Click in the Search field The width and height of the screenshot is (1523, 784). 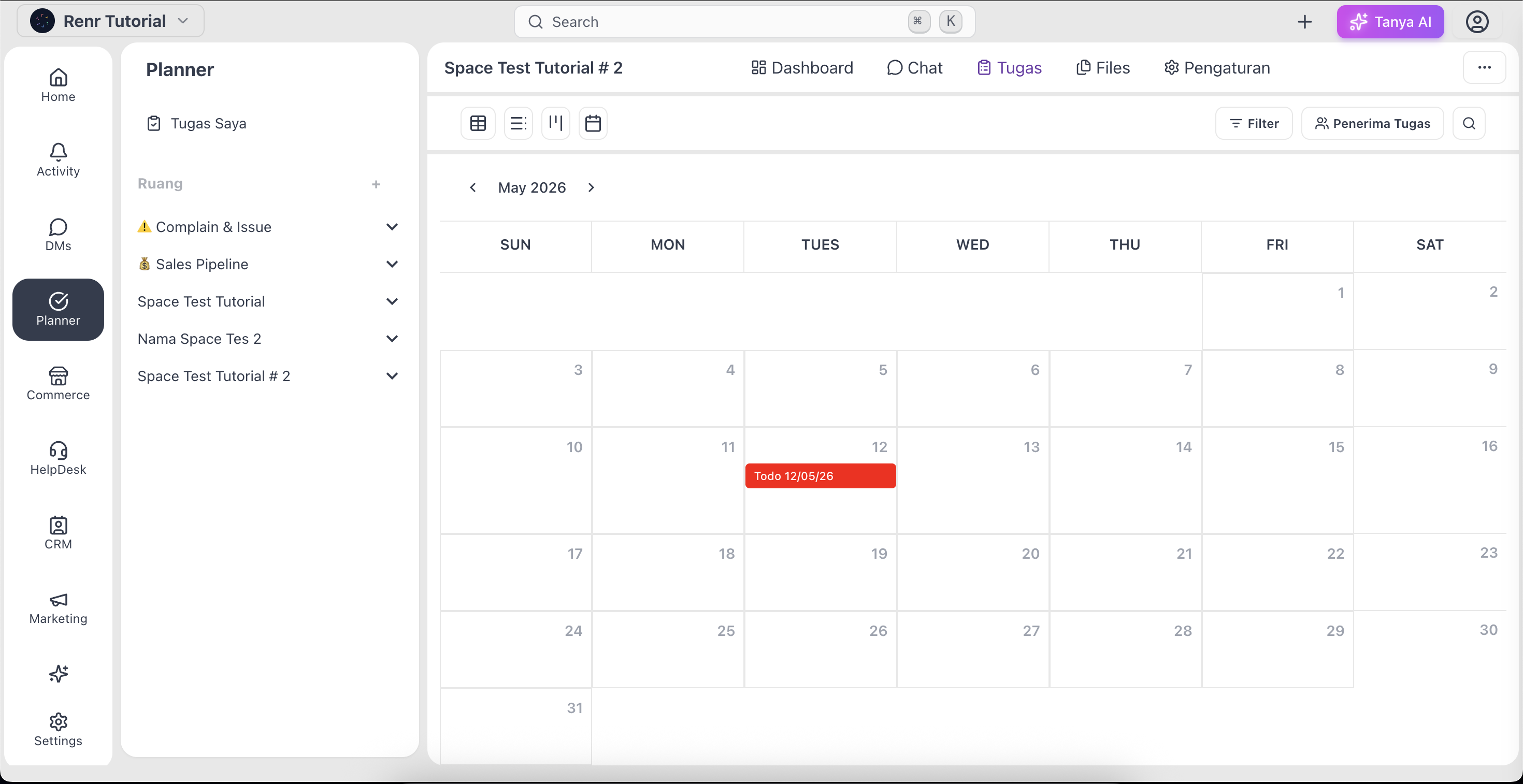(744, 22)
